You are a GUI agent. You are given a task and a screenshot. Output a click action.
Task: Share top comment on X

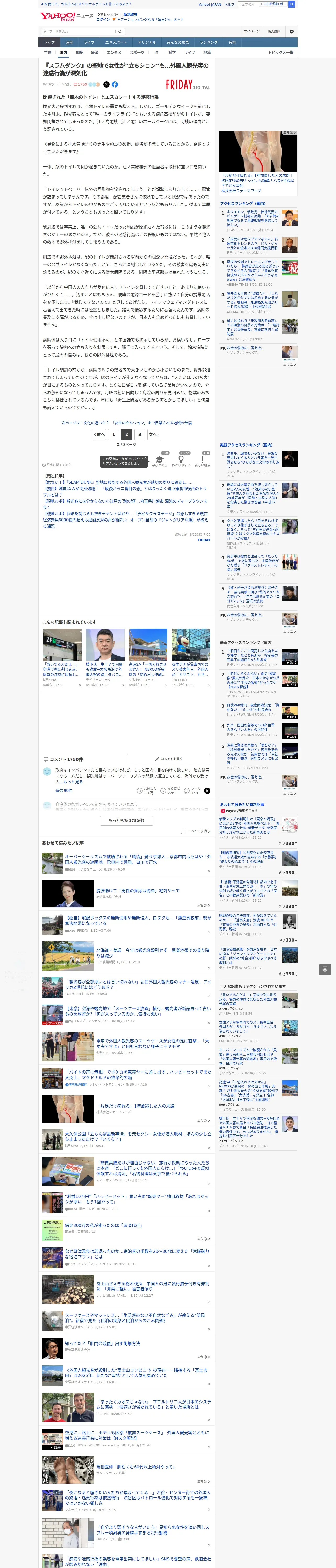(207, 791)
